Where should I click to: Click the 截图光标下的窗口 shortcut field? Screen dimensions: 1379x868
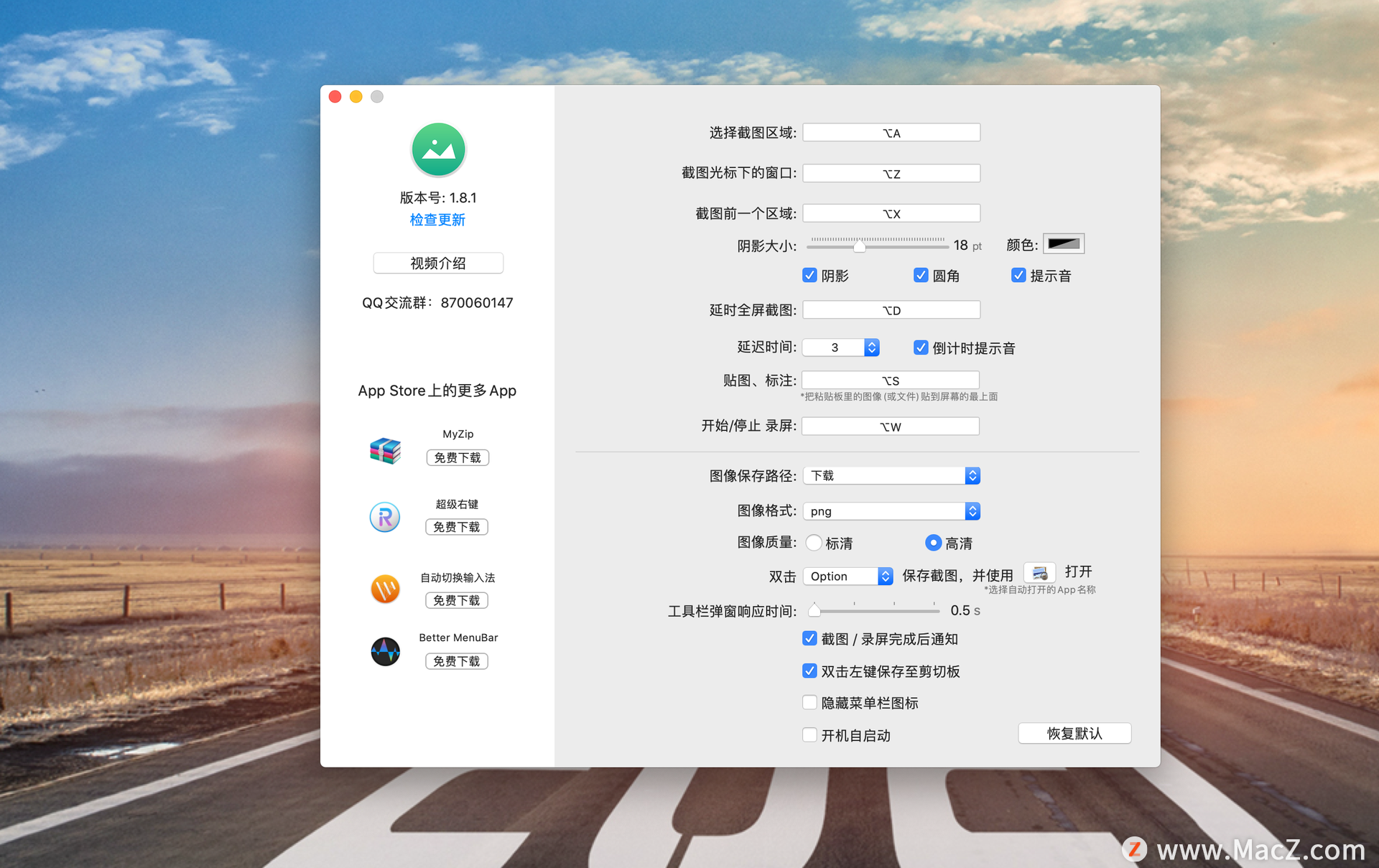(x=891, y=173)
